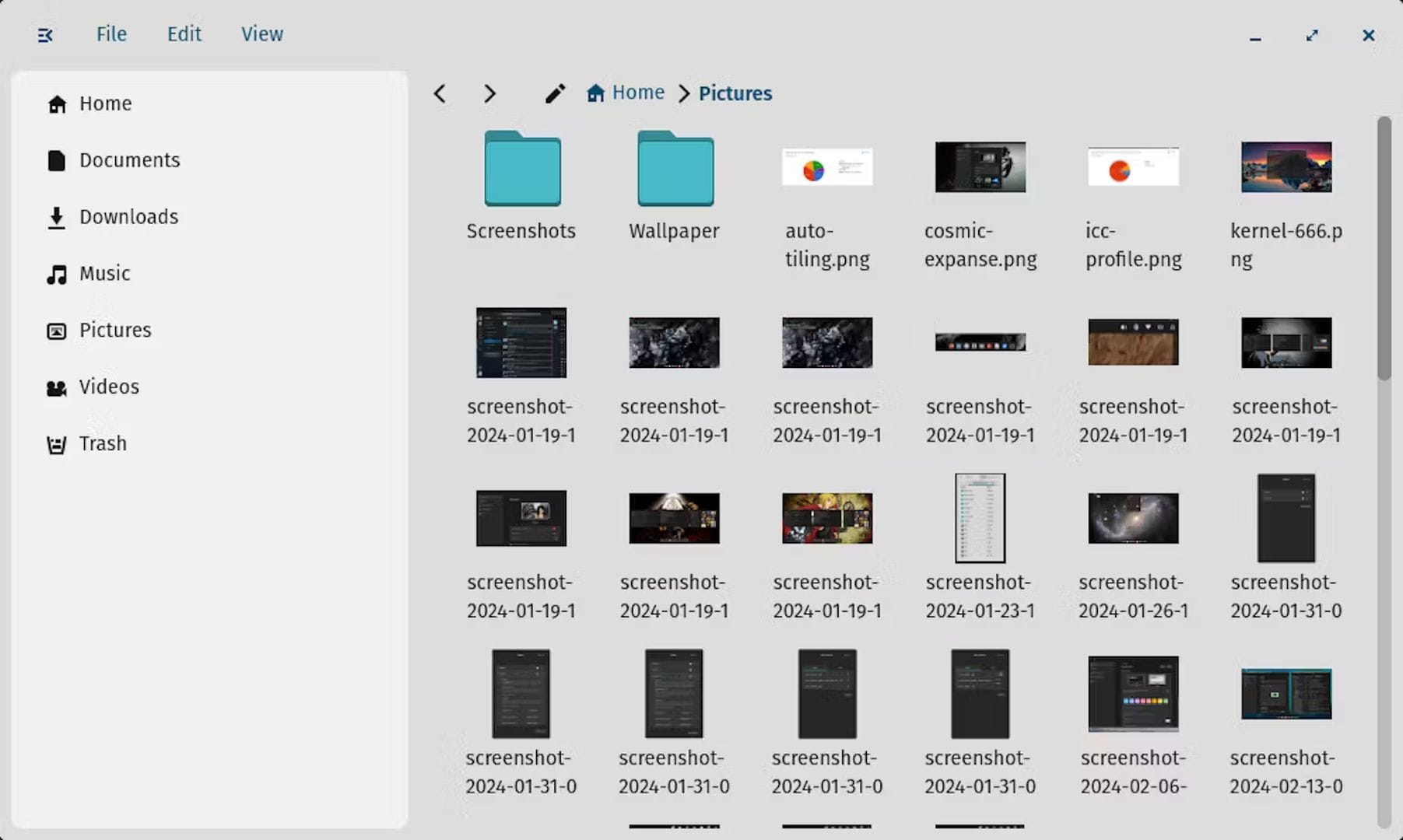The height and width of the screenshot is (840, 1403).
Task: Navigate back with the left arrow
Action: (440, 93)
